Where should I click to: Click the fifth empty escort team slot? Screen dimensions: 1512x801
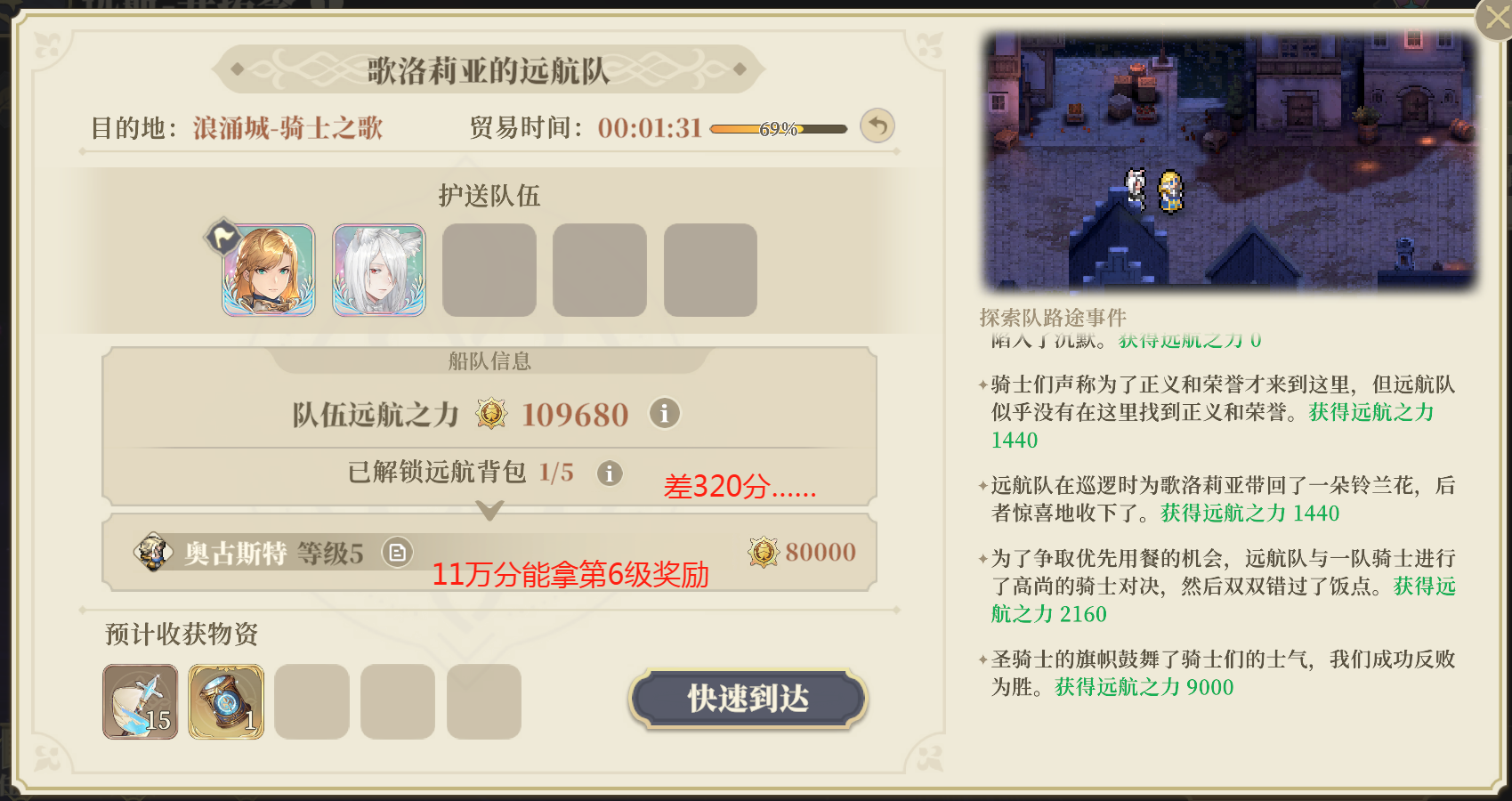click(x=710, y=270)
